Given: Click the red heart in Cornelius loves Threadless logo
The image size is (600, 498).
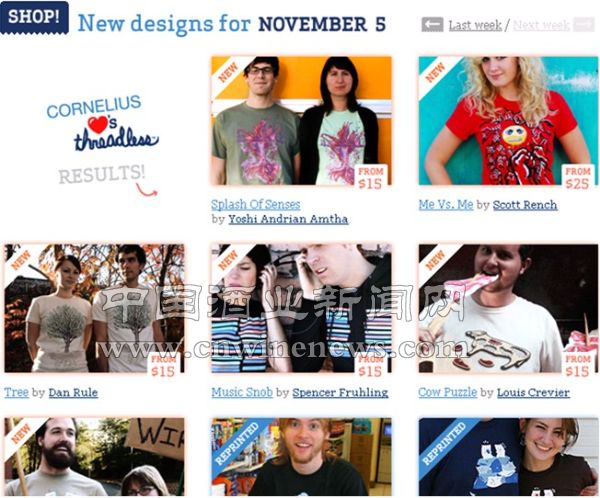Looking at the screenshot, I should tap(98, 124).
